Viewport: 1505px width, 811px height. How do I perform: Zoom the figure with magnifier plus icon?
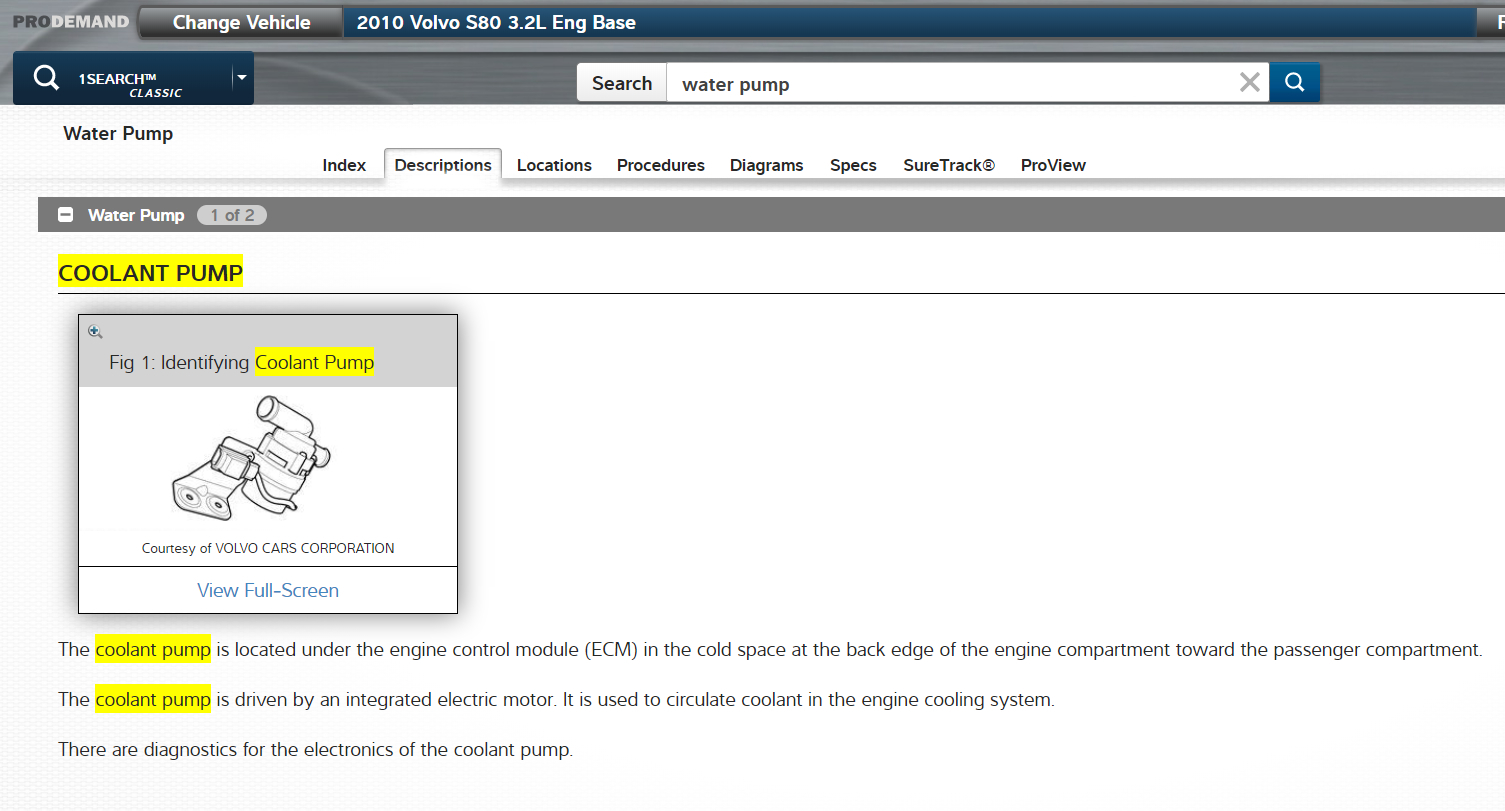tap(95, 331)
